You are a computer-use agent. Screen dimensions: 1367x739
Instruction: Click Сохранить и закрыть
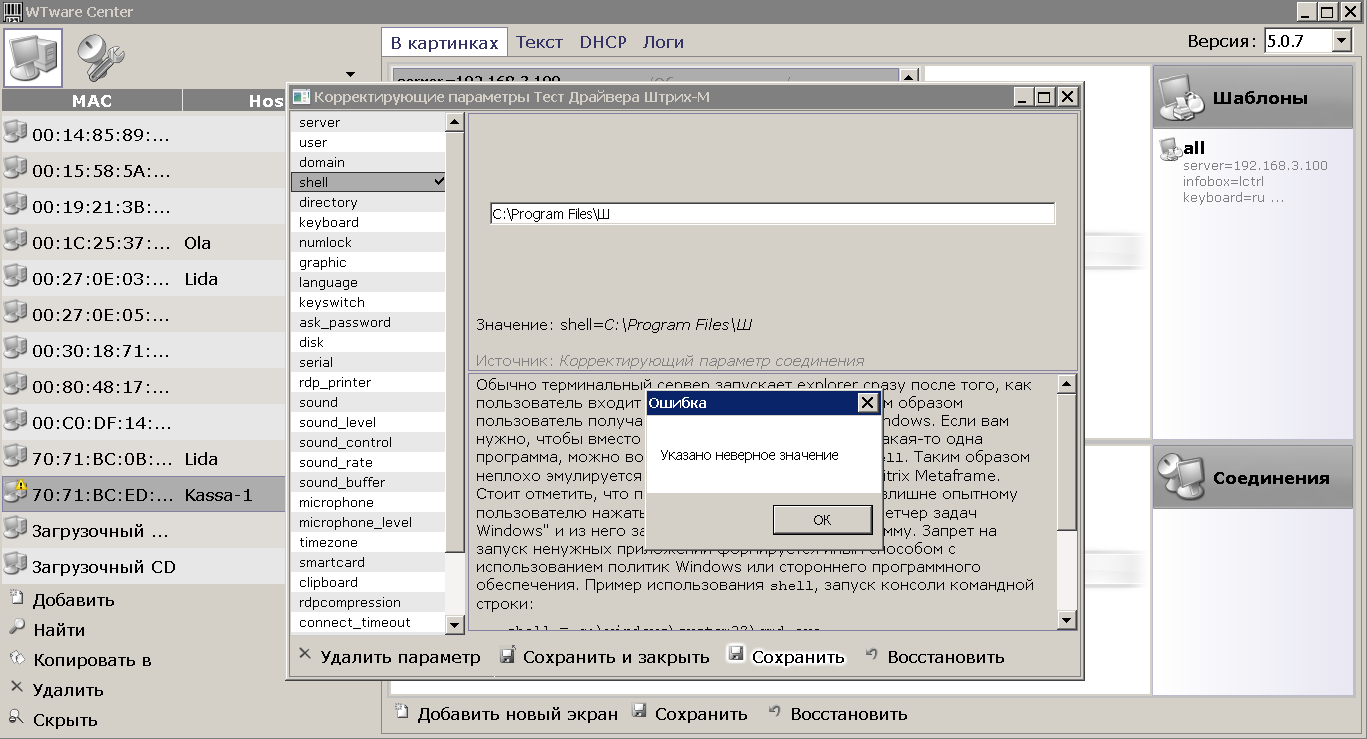point(604,657)
